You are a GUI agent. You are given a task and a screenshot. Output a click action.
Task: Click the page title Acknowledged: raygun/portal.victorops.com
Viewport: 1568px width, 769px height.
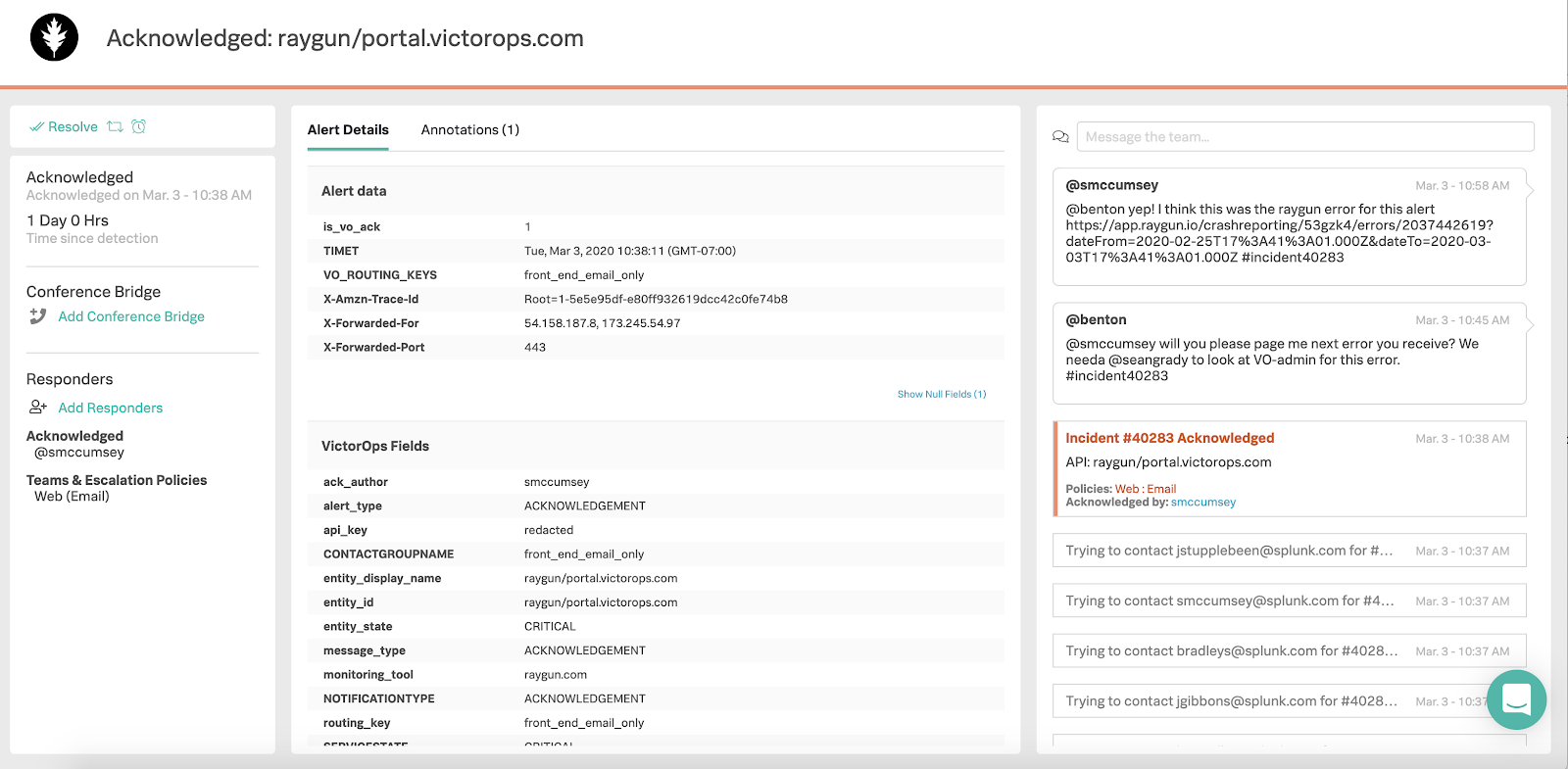tap(345, 38)
